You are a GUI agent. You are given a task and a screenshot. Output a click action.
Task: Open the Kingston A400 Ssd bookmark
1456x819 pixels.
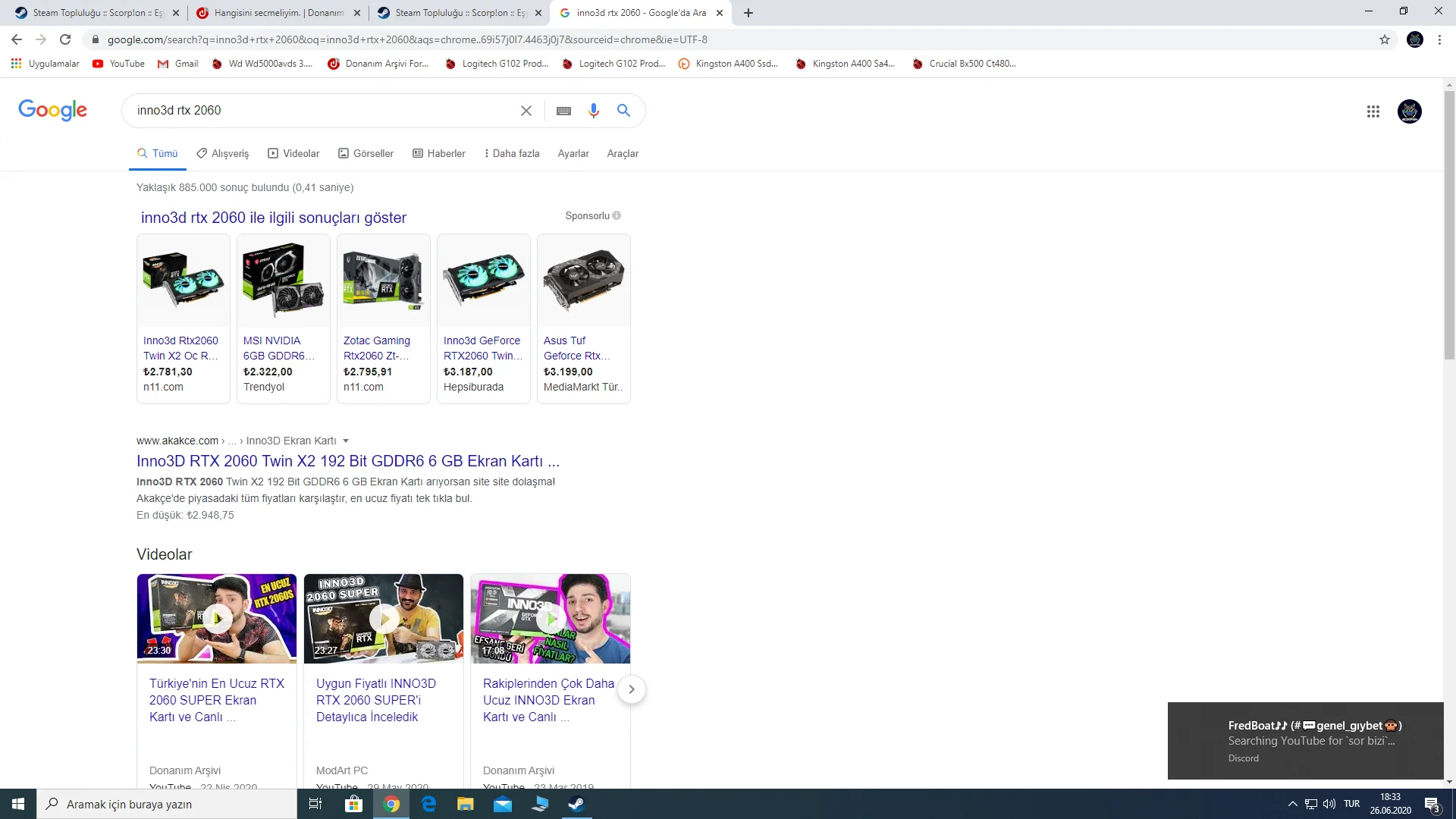[x=728, y=64]
